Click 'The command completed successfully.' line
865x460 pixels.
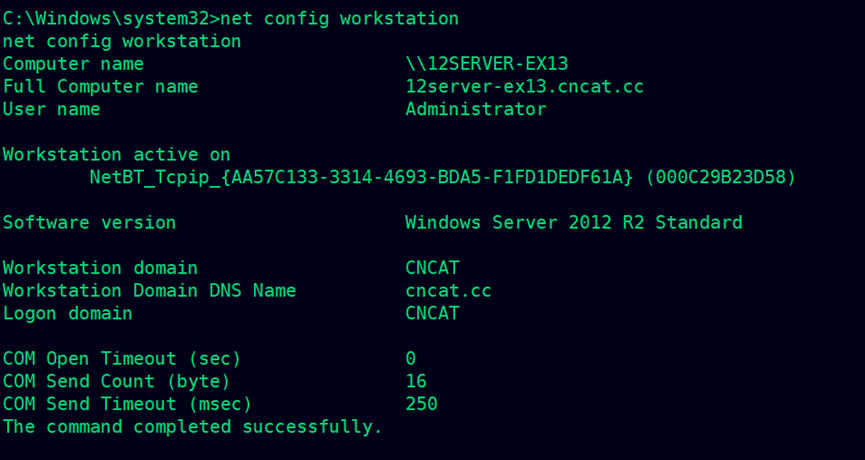coord(193,426)
